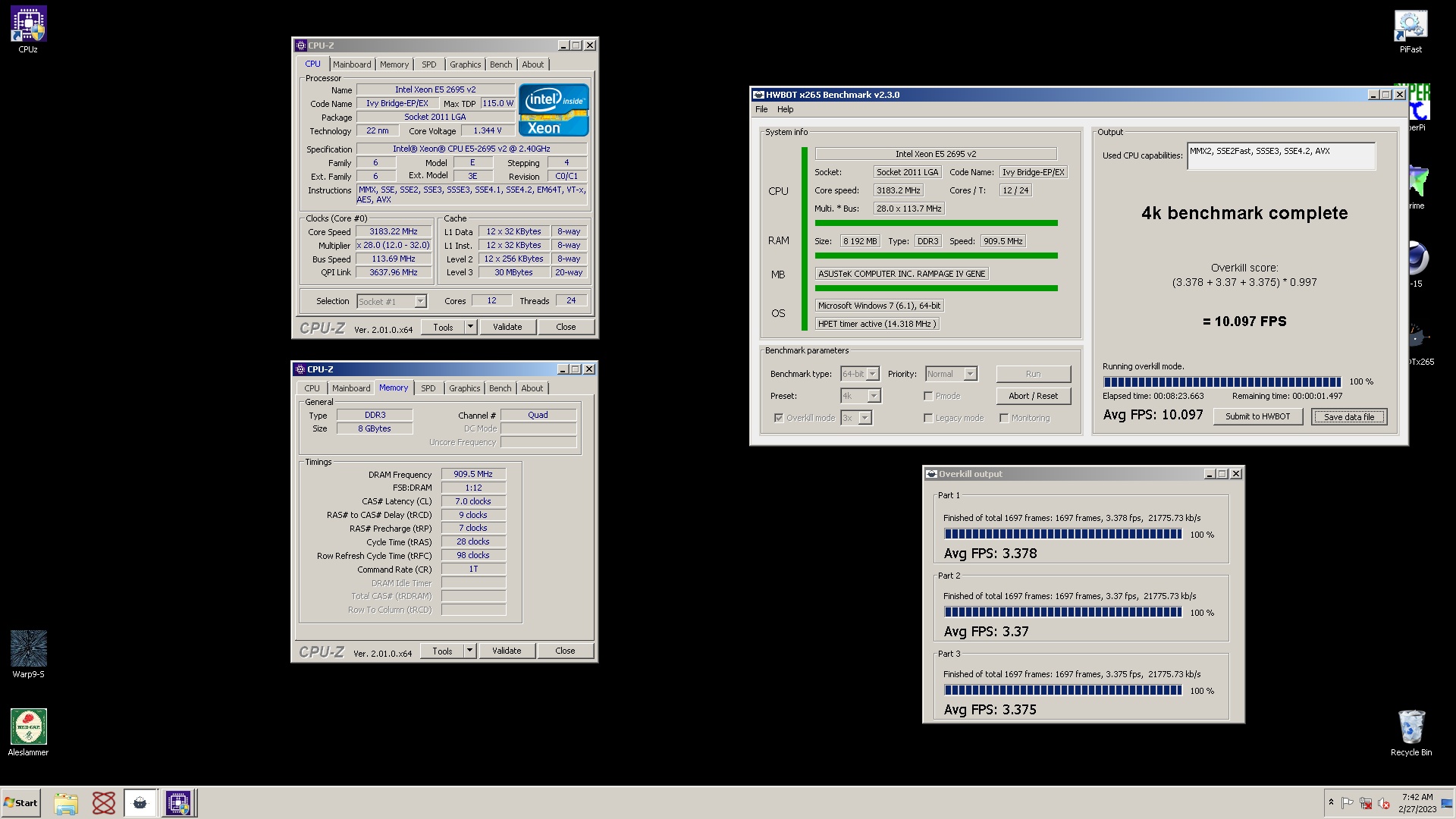The width and height of the screenshot is (1456, 819).
Task: Click the Core Speed 3183.22 MHz field
Action: 394,232
